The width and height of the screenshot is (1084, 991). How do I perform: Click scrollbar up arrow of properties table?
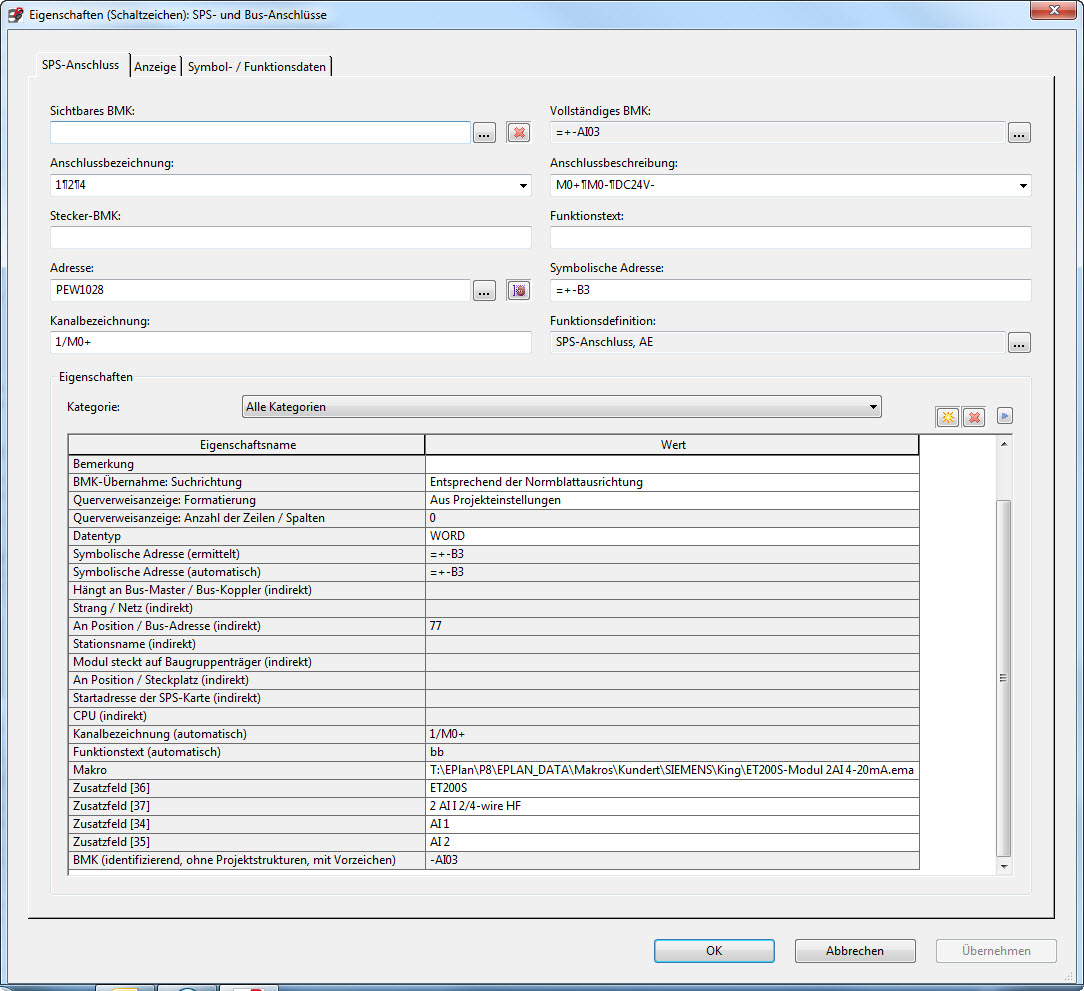coord(1004,444)
